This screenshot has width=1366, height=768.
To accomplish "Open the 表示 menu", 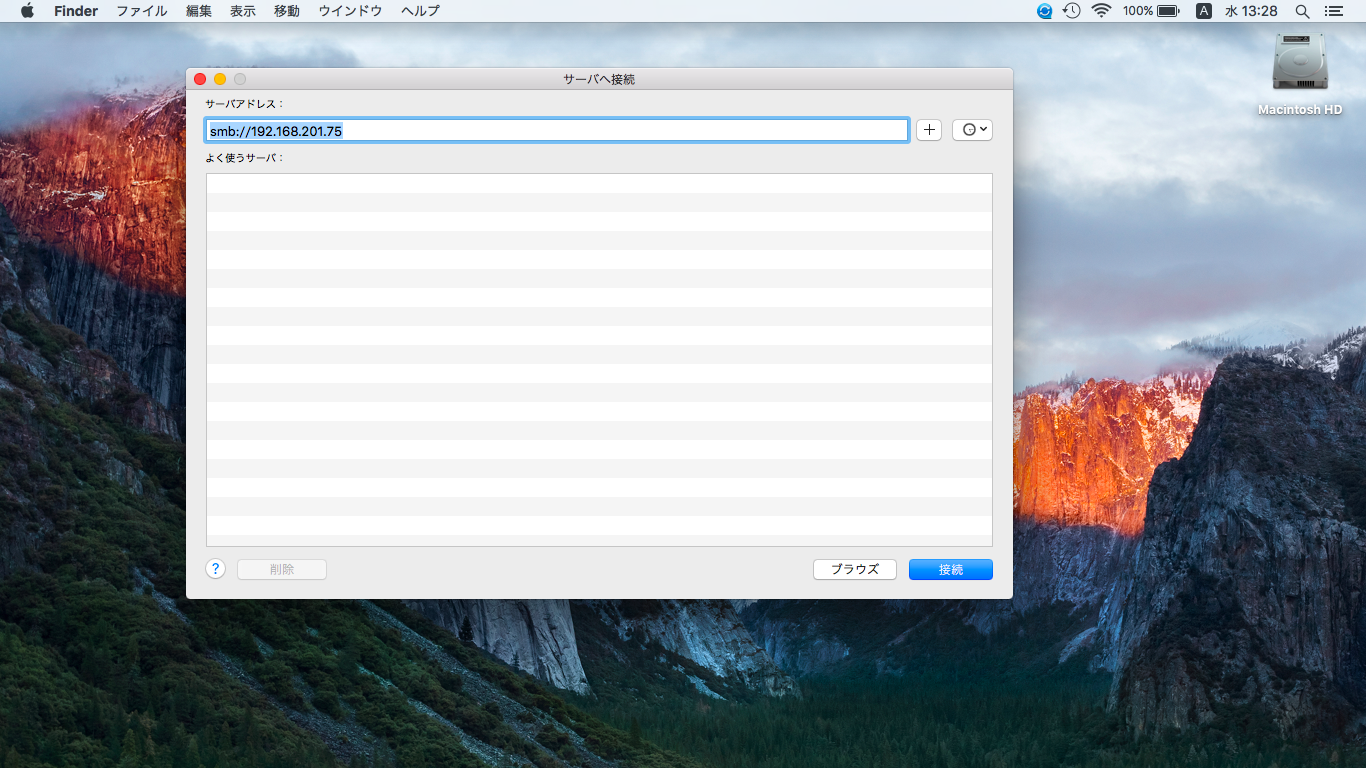I will click(243, 11).
